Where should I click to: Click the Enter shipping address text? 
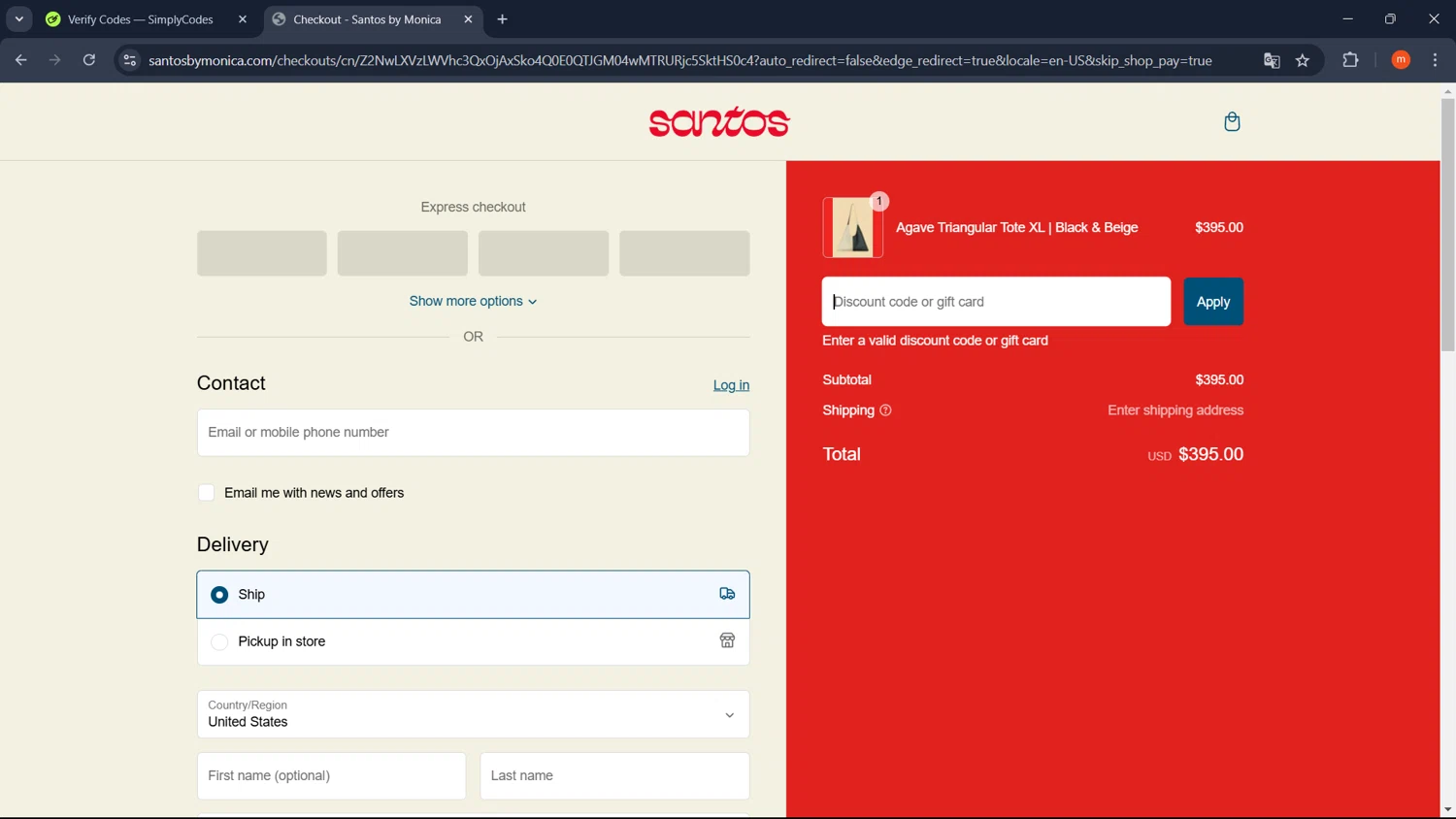pos(1175,410)
